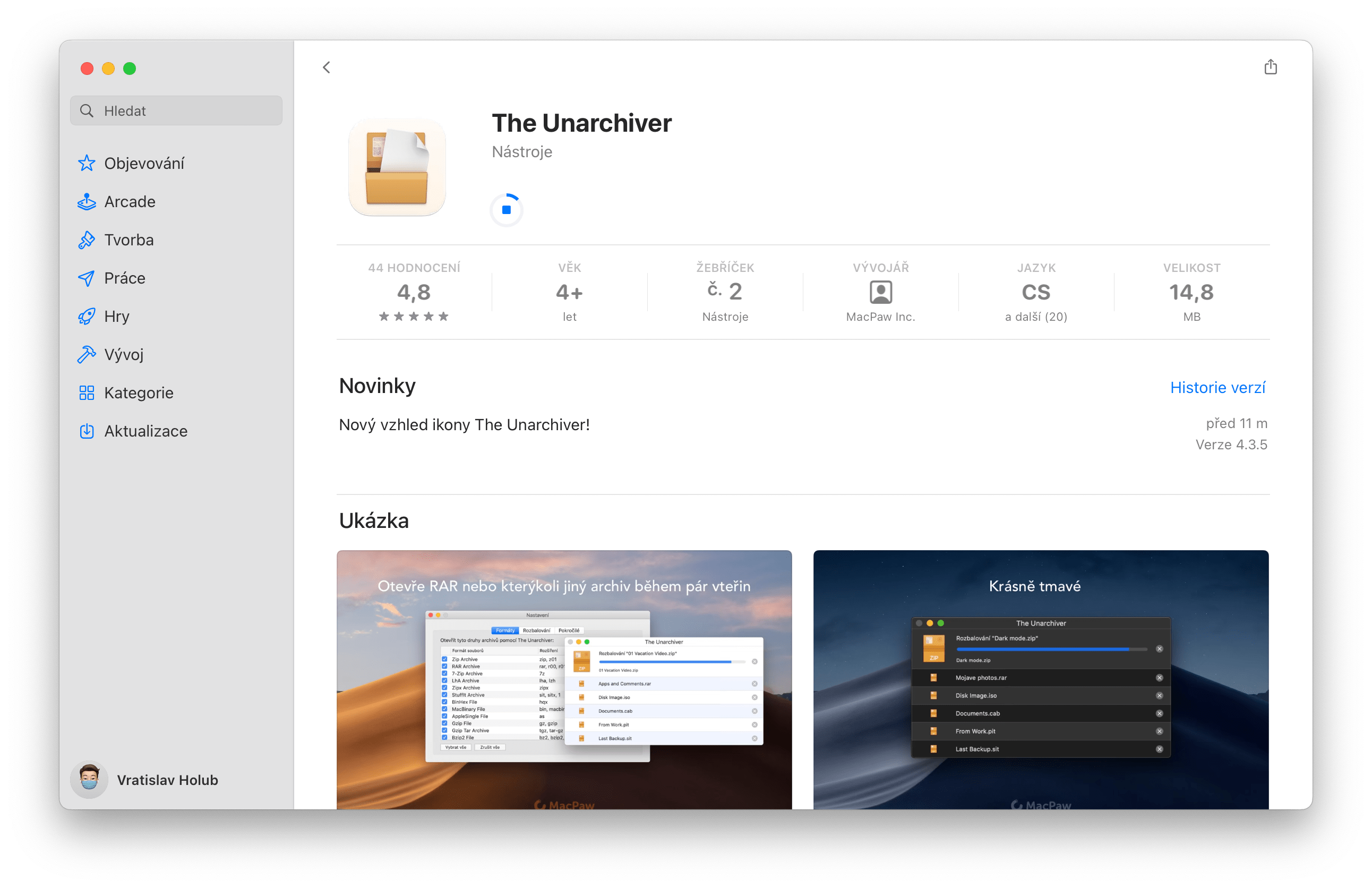This screenshot has height=888, width=1372.
Task: Click The Unarchiver app icon
Action: (397, 168)
